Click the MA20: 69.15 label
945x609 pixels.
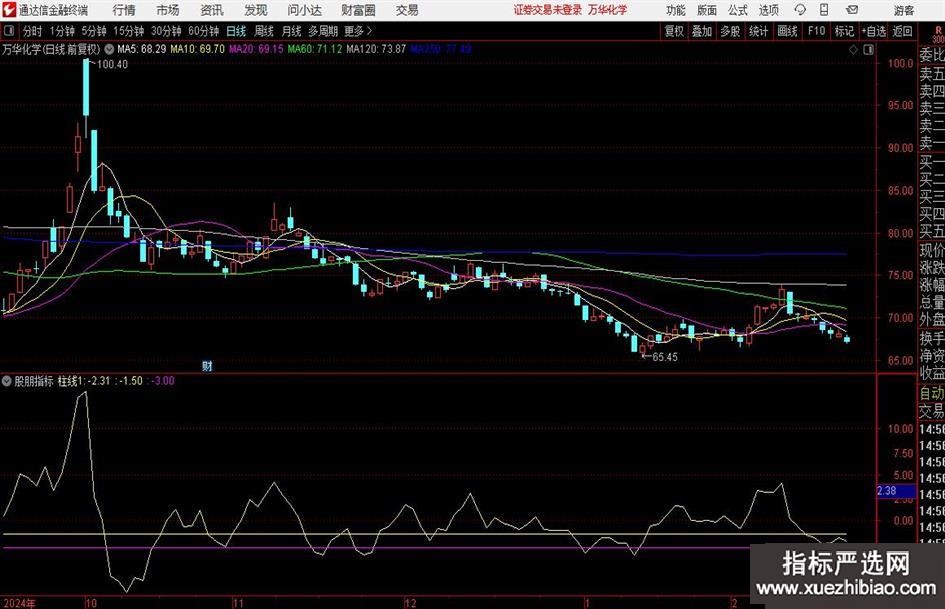[x=256, y=49]
